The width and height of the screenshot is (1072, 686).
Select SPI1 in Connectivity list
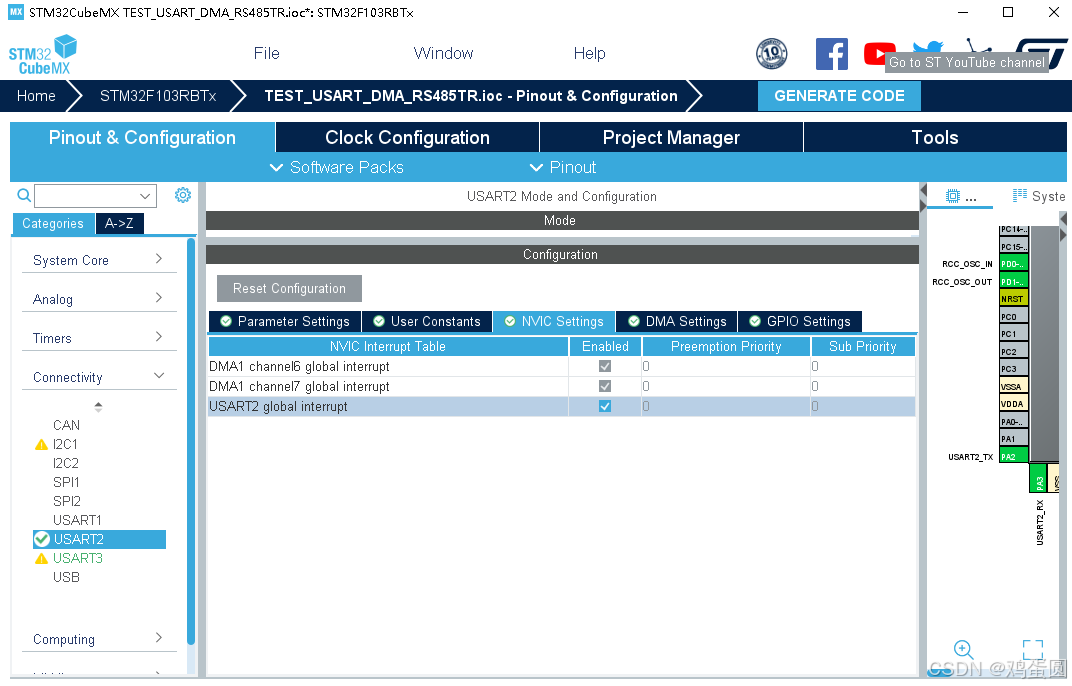[x=66, y=482]
